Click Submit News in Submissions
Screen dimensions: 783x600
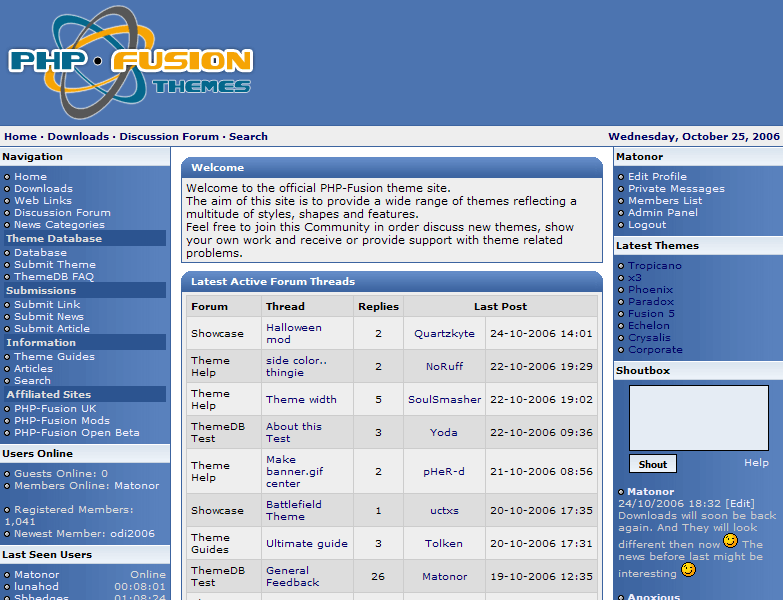[x=49, y=316]
